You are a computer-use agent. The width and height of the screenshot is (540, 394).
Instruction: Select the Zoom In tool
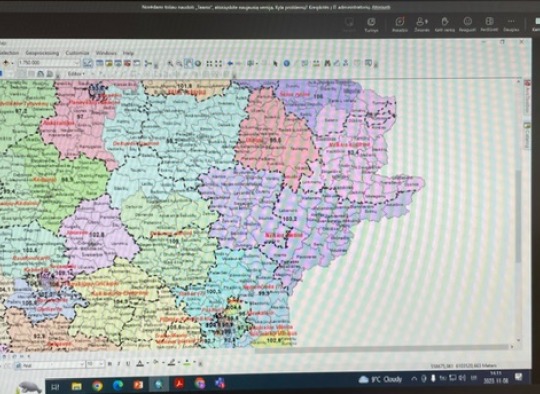pos(170,63)
